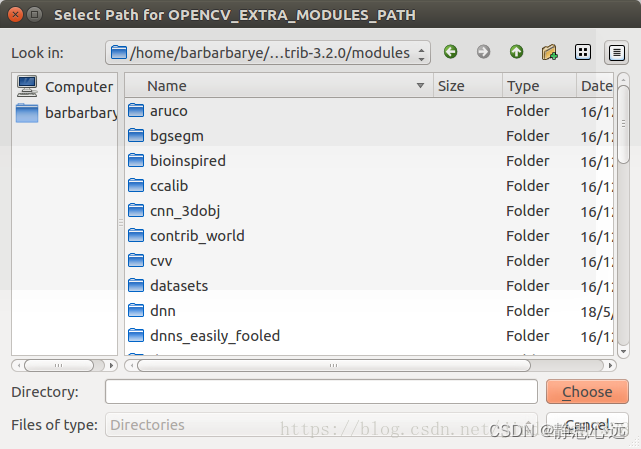Click the file list scrollbar down arrow
641x449 pixels.
tap(623, 351)
